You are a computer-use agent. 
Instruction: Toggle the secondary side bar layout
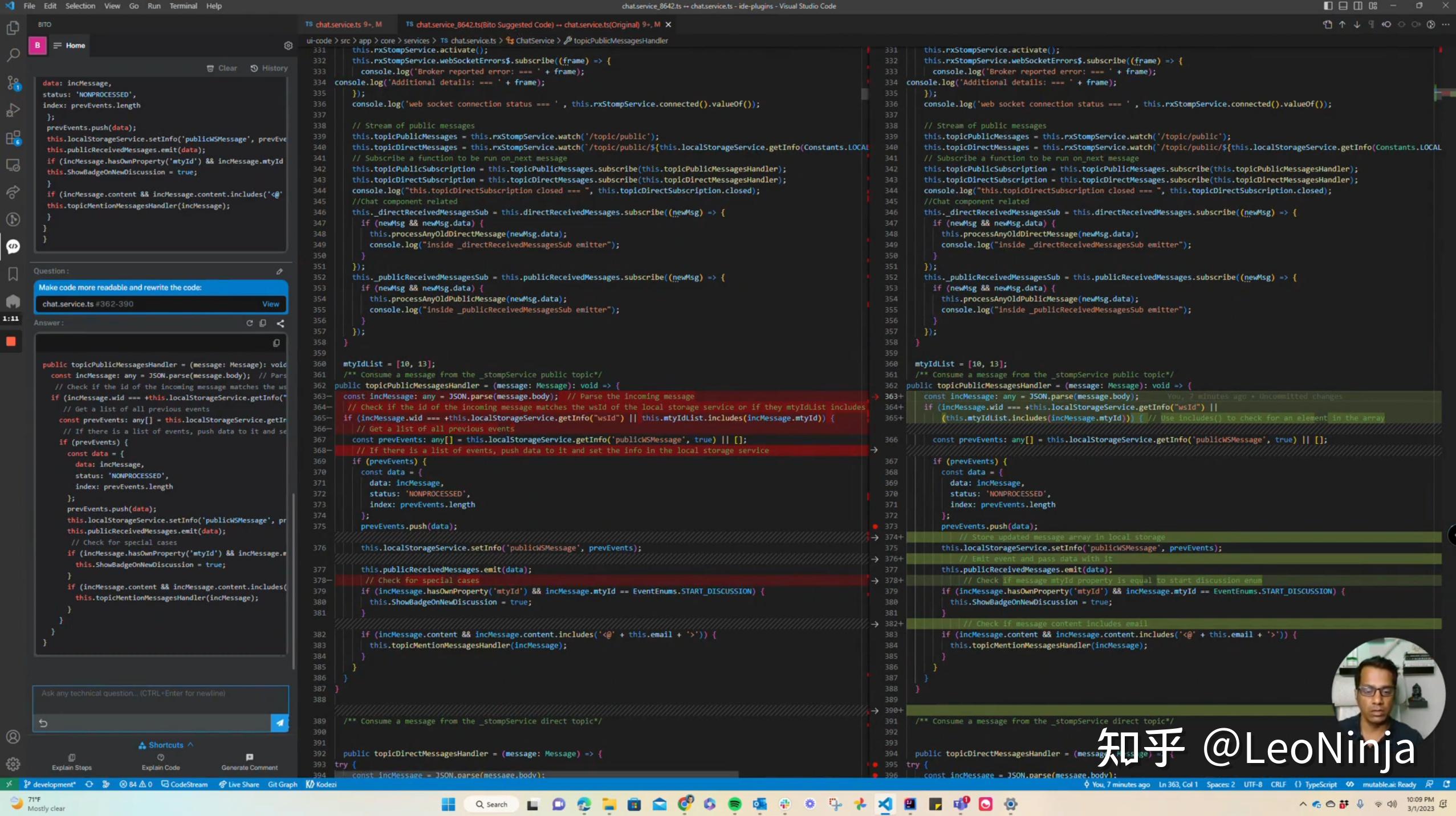pos(1358,6)
